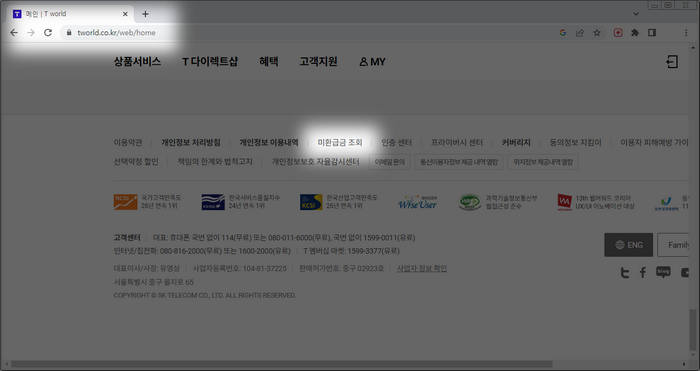Viewport: 700px width, 371px height.
Task: Click the KCSI award logo
Action: [311, 202]
